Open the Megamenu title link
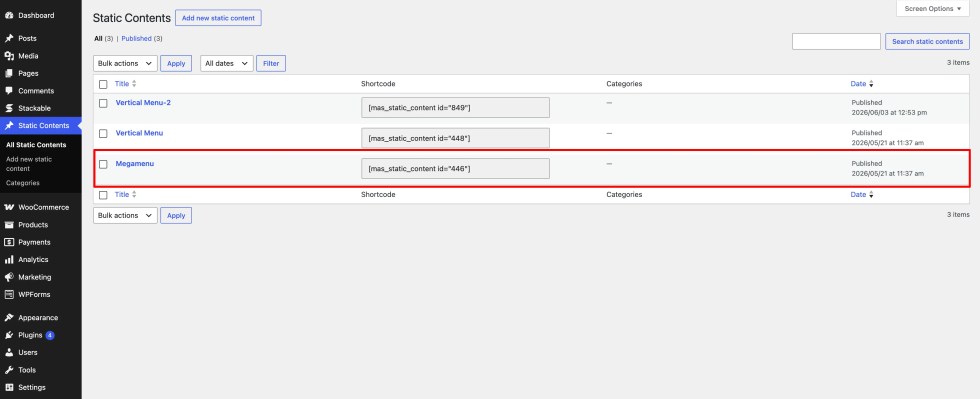 click(135, 164)
